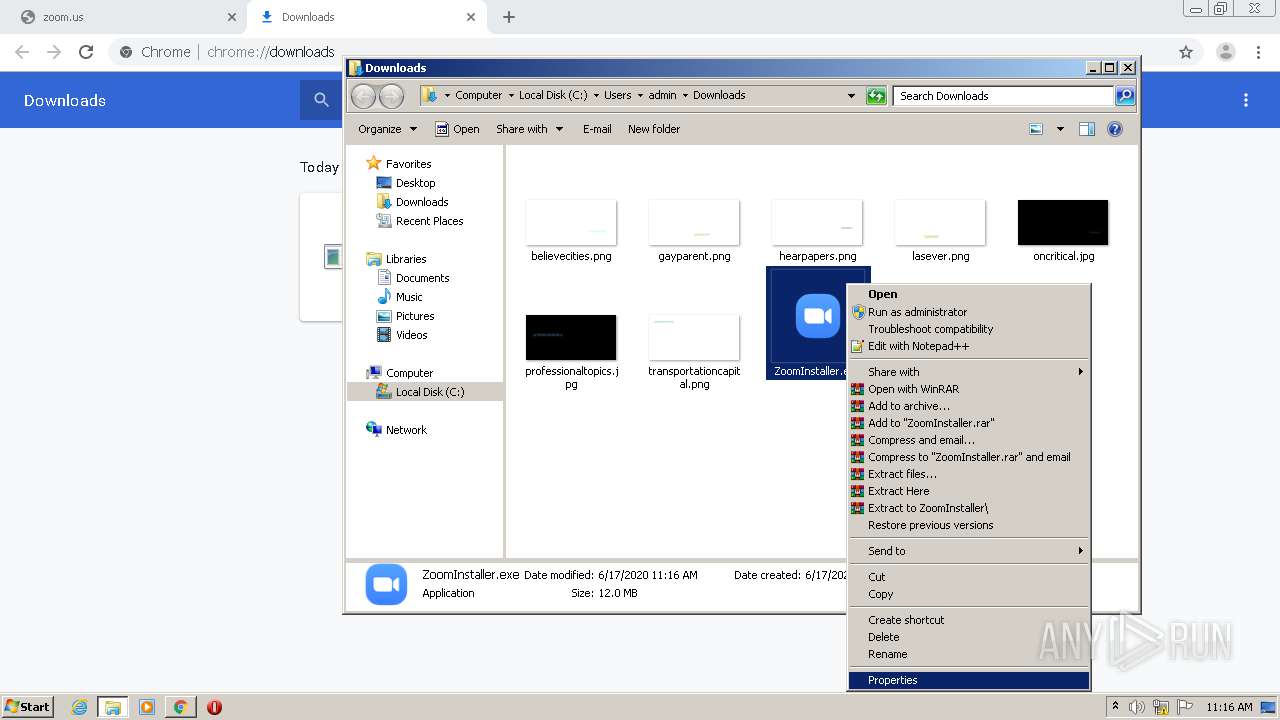Toggle the preview pane icon in Explorer
Image resolution: width=1280 pixels, height=720 pixels.
1087,129
